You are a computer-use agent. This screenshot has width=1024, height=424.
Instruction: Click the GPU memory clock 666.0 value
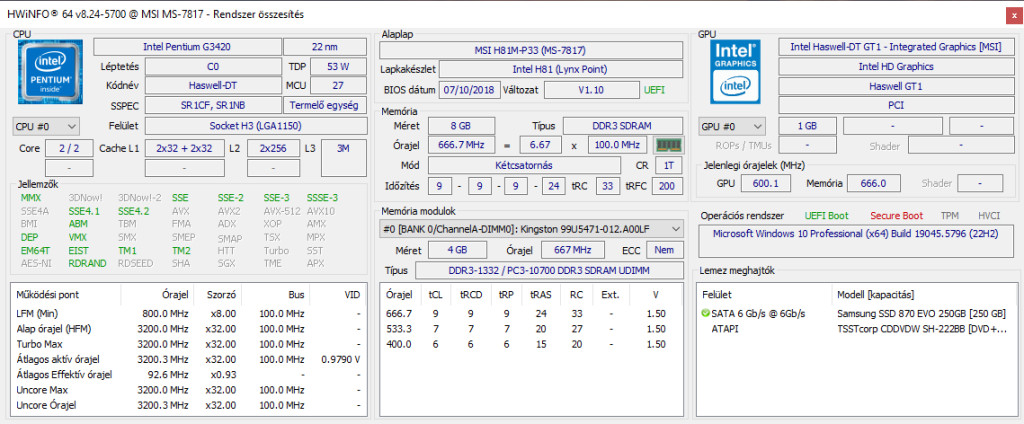click(x=872, y=184)
